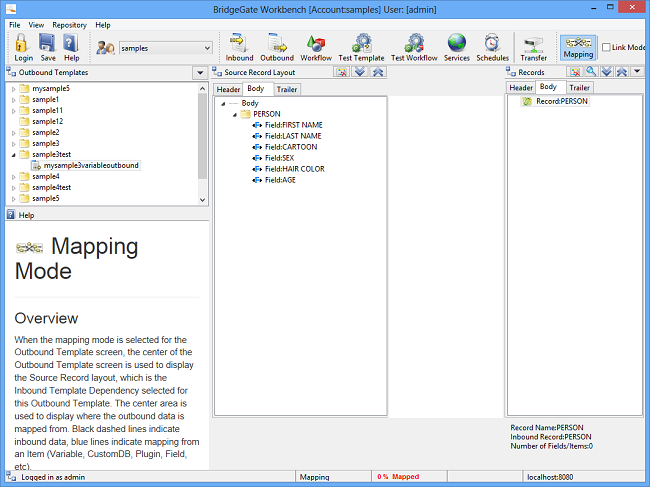Click Records panel collapse-all arrows icon
The width and height of the screenshot is (650, 487).
point(622,72)
